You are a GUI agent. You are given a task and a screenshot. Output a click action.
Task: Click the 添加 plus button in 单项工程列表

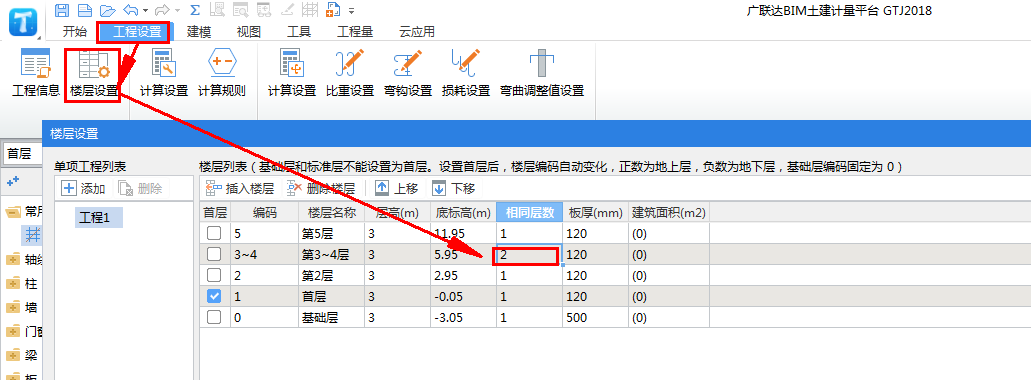[x=84, y=189]
